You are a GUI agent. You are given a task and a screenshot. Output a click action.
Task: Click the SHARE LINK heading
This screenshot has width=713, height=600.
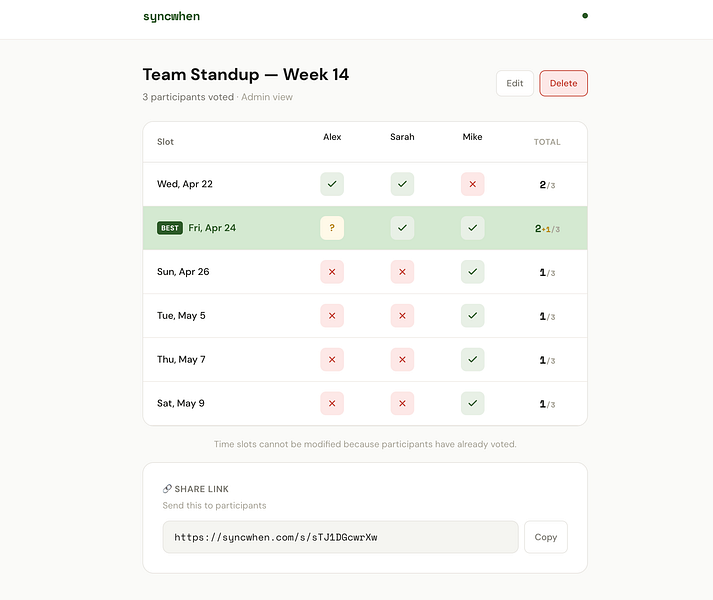(x=201, y=489)
